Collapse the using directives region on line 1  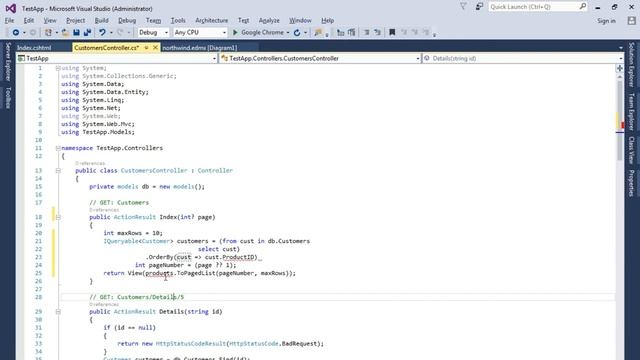pos(58,68)
